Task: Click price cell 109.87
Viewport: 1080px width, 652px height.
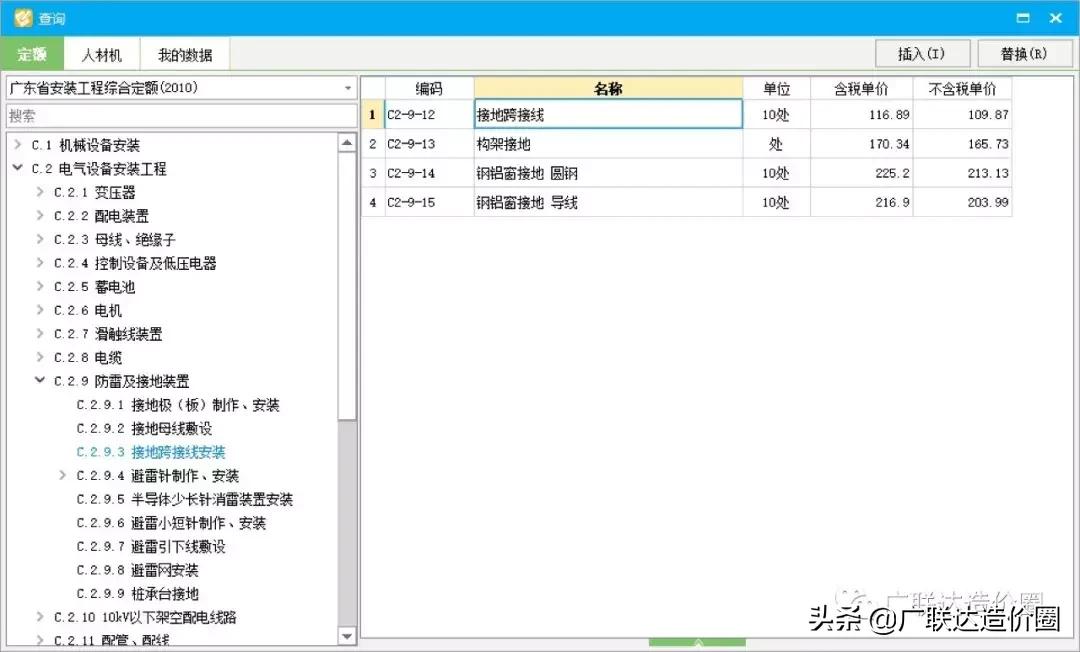Action: click(962, 114)
